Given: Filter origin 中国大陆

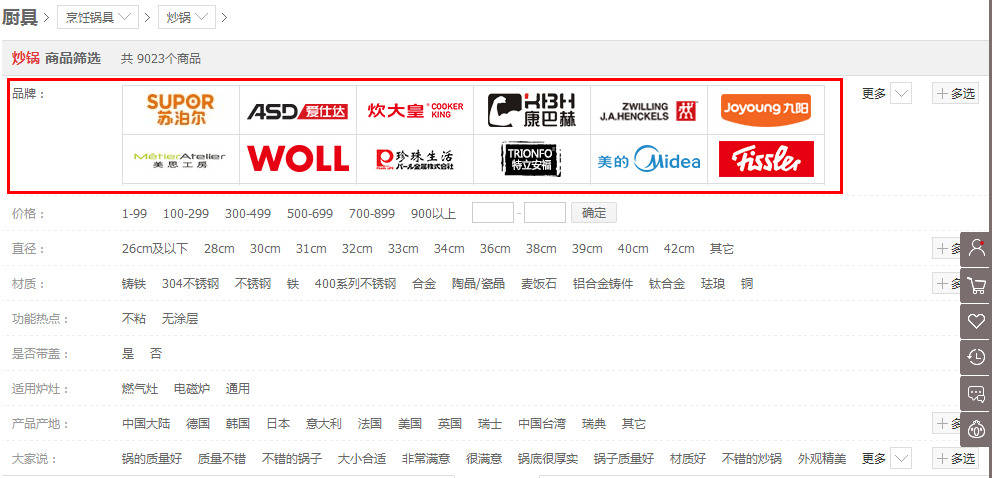Looking at the screenshot, I should (x=146, y=424).
